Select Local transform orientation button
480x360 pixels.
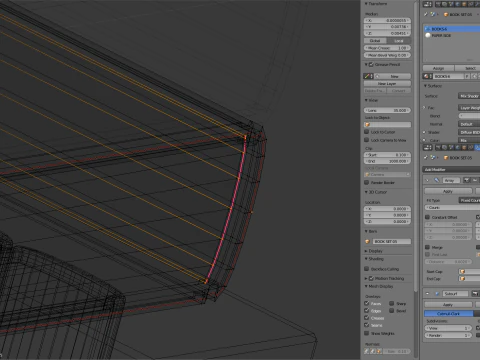pos(399,41)
